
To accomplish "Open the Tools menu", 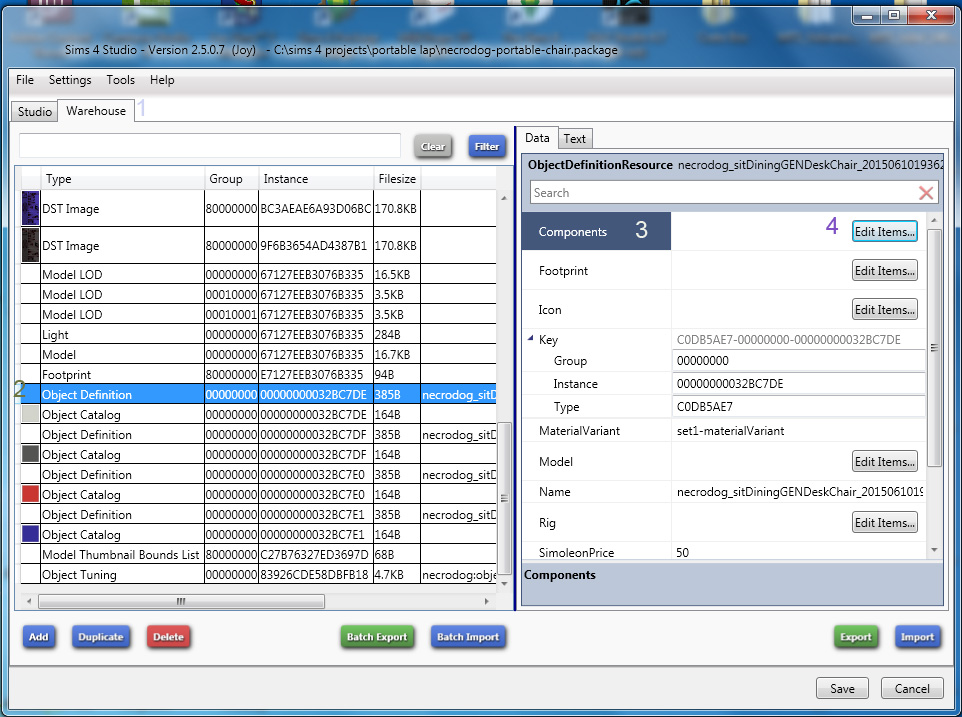I will point(120,80).
